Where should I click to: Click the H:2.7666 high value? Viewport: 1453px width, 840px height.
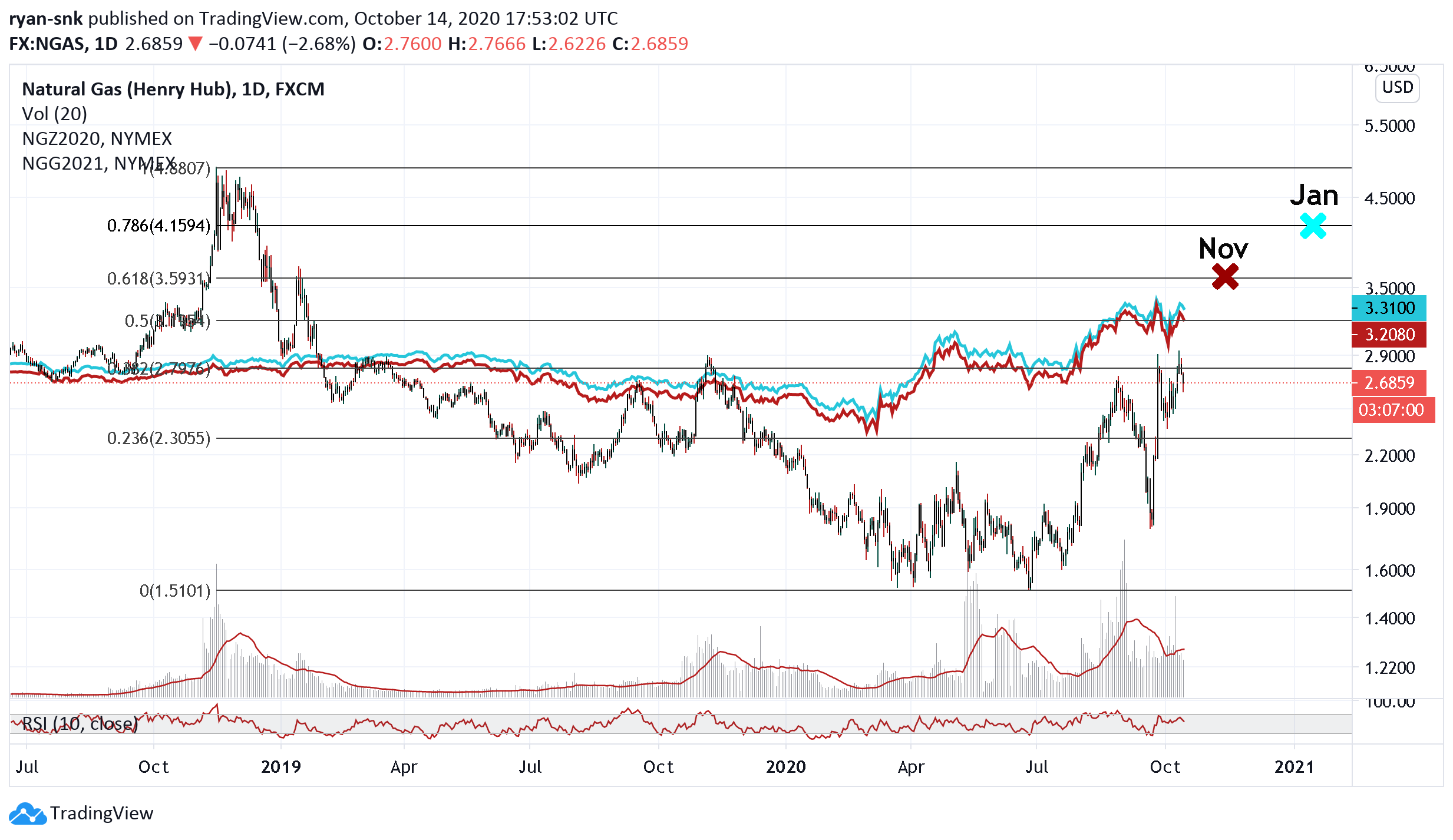pos(487,44)
